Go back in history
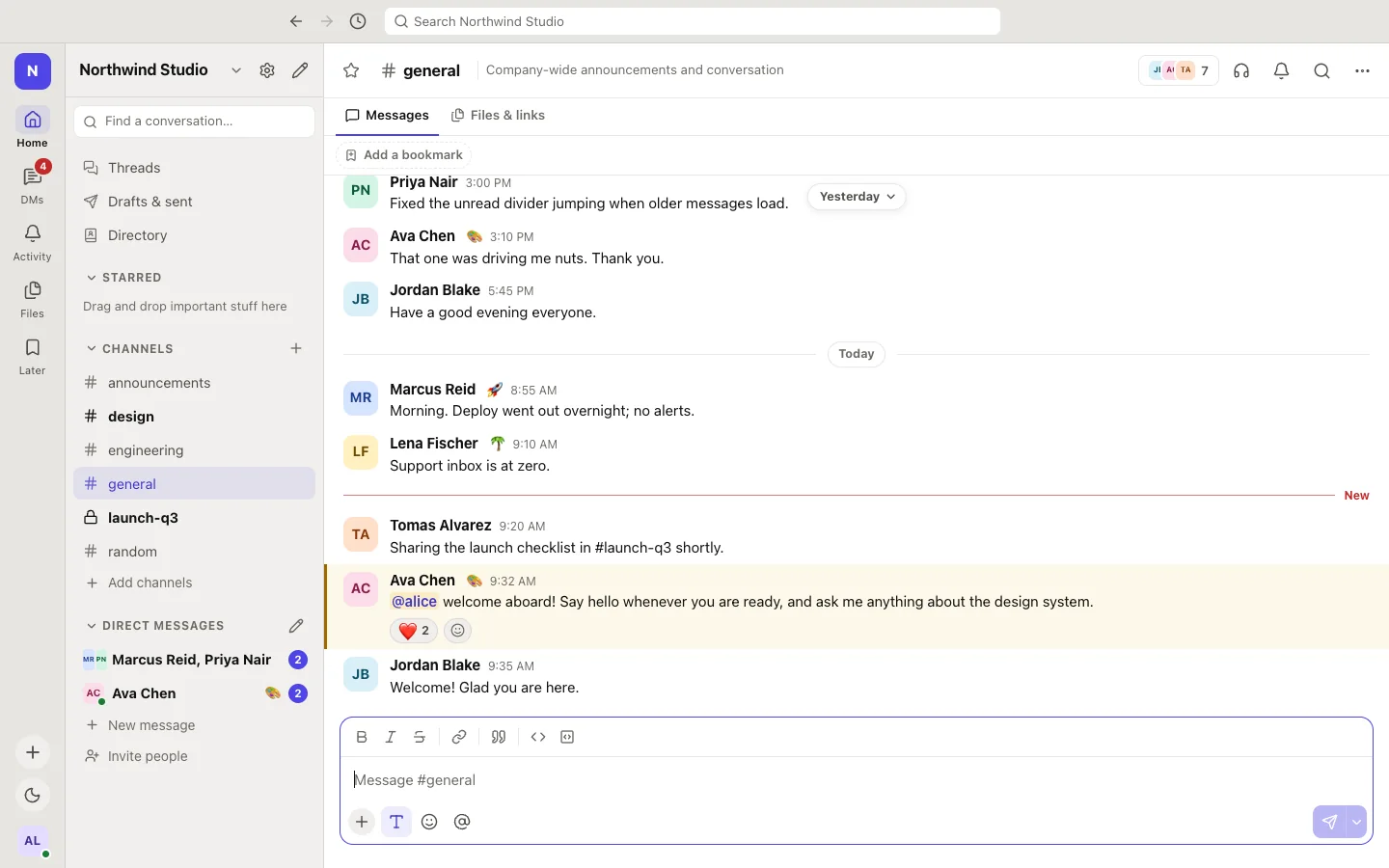 coord(296,21)
